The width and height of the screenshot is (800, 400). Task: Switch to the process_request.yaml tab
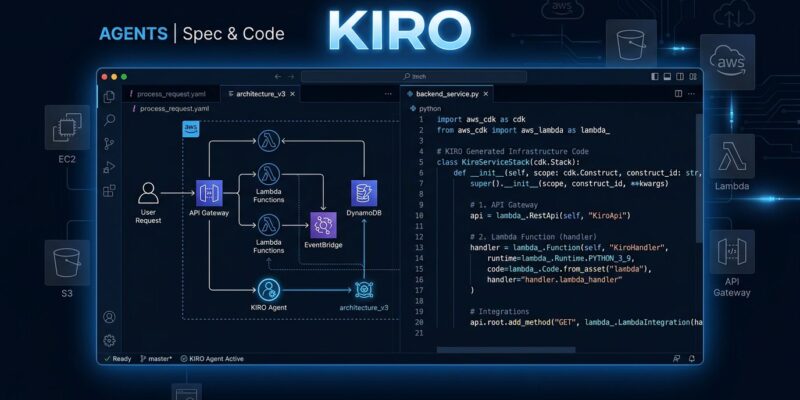coord(170,94)
